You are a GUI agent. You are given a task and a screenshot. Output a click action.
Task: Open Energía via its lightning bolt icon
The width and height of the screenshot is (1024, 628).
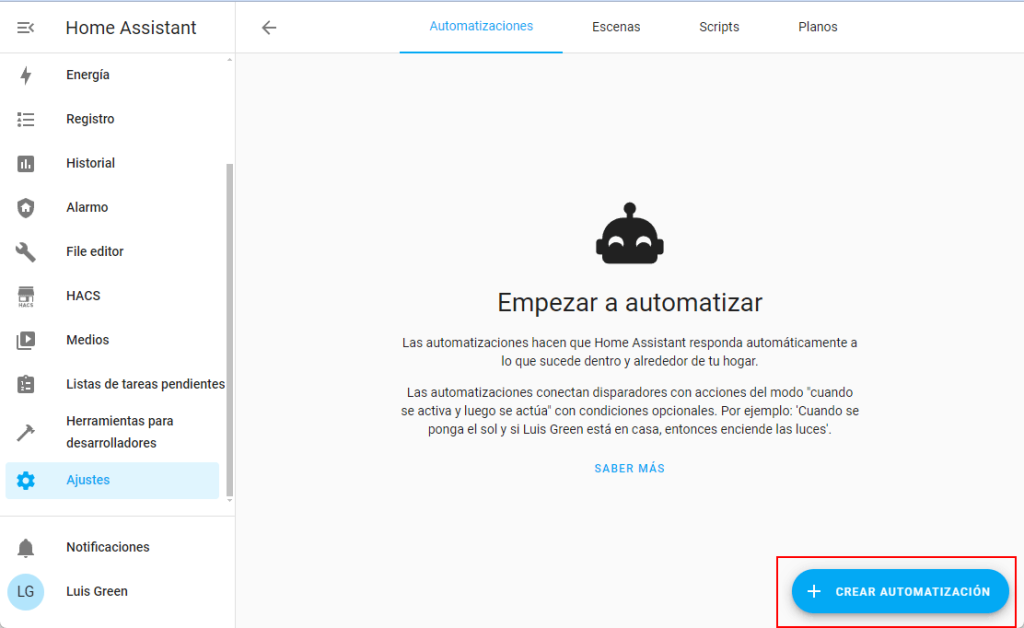[x=26, y=75]
